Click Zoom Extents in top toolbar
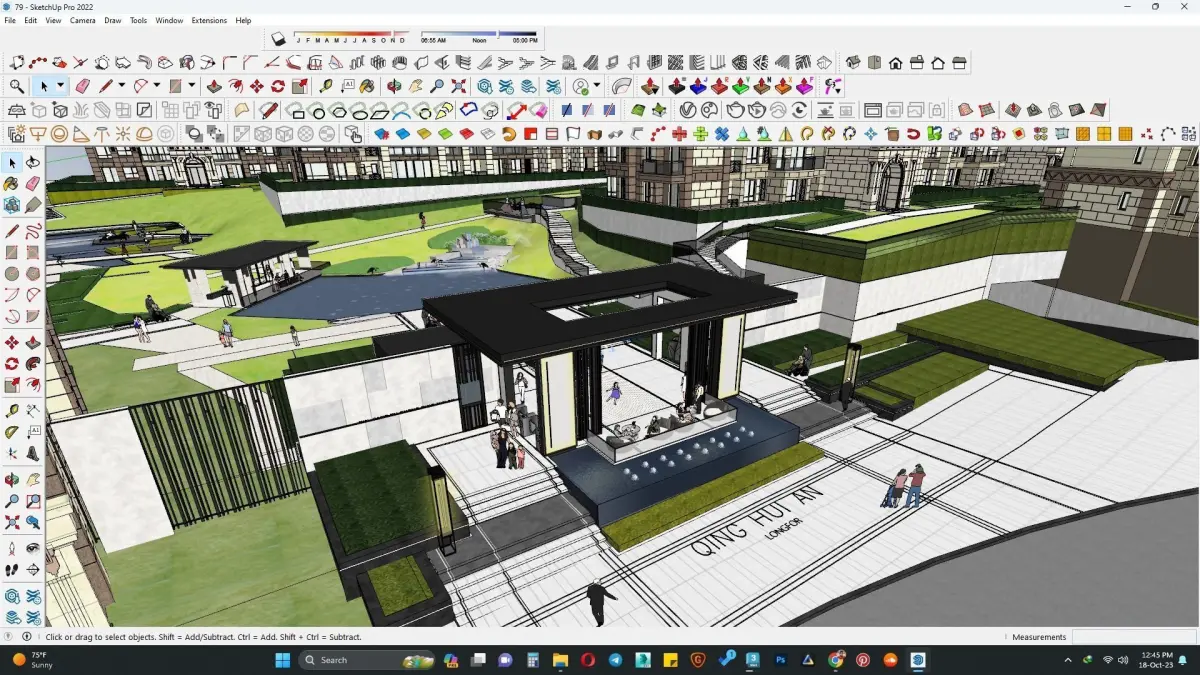Screen dimensions: 1200x675 (459, 87)
